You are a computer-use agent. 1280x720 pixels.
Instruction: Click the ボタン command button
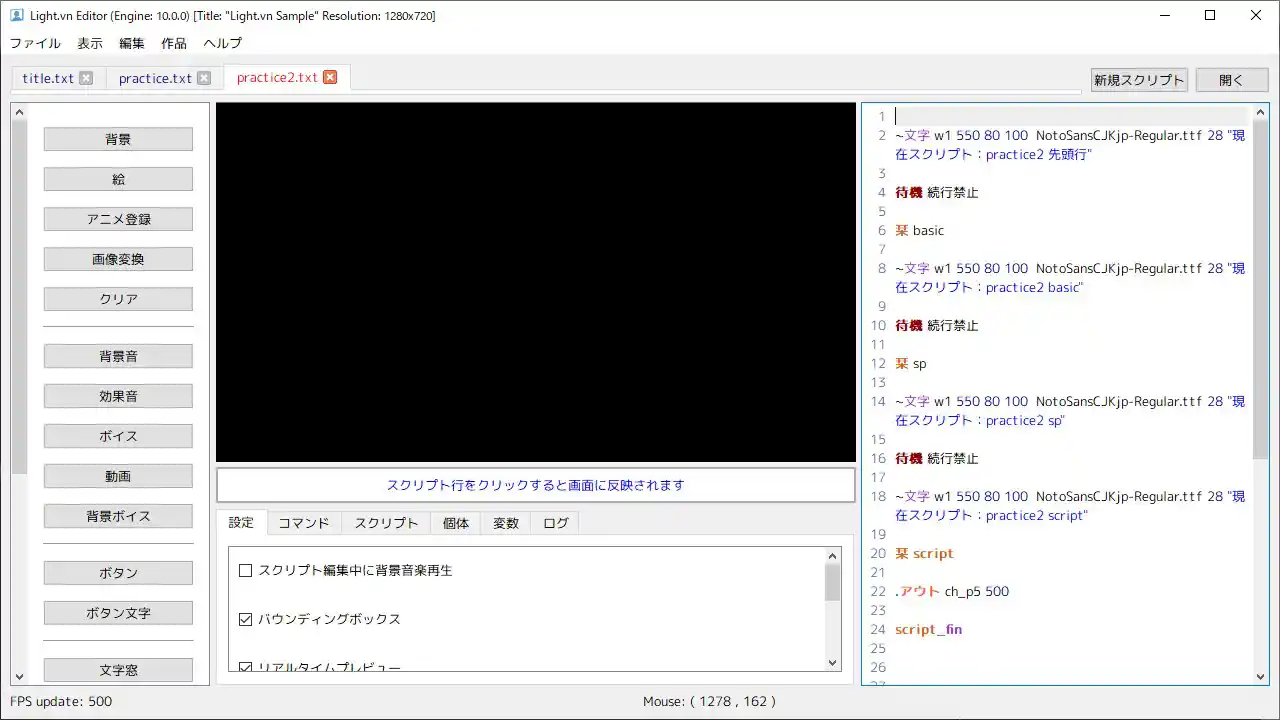[x=118, y=573]
